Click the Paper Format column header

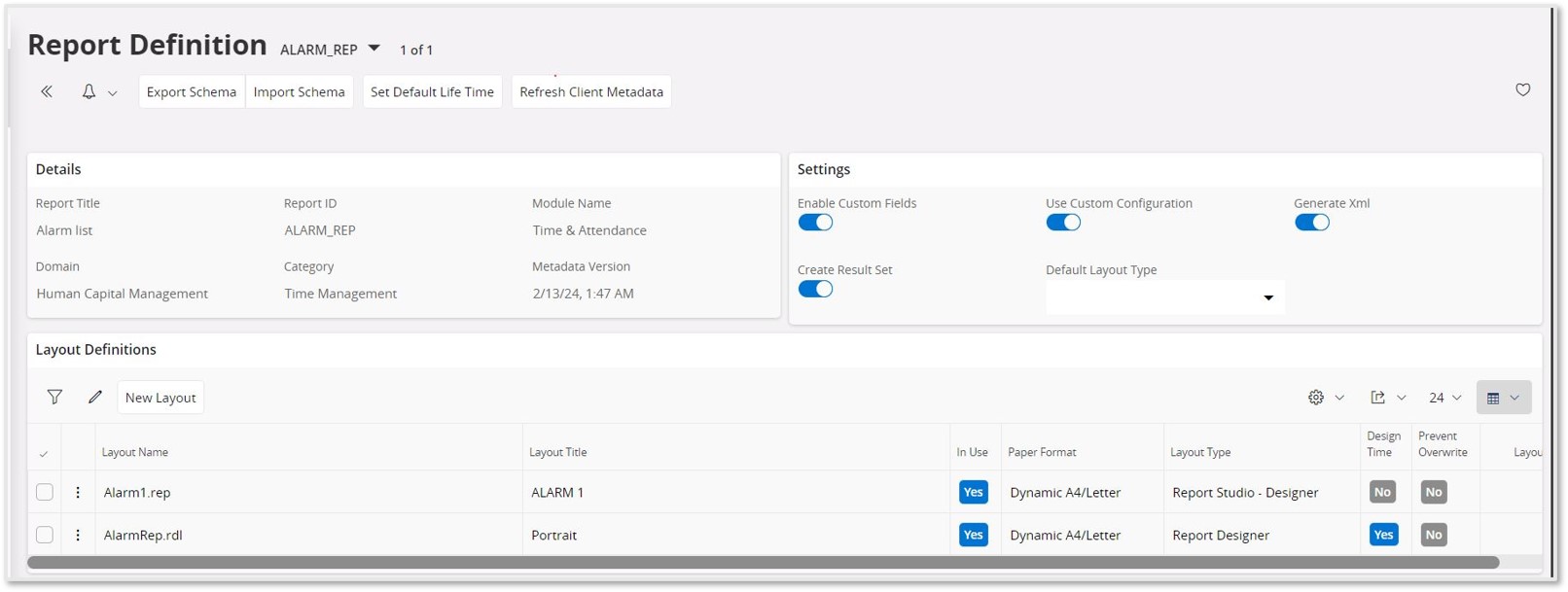1042,452
